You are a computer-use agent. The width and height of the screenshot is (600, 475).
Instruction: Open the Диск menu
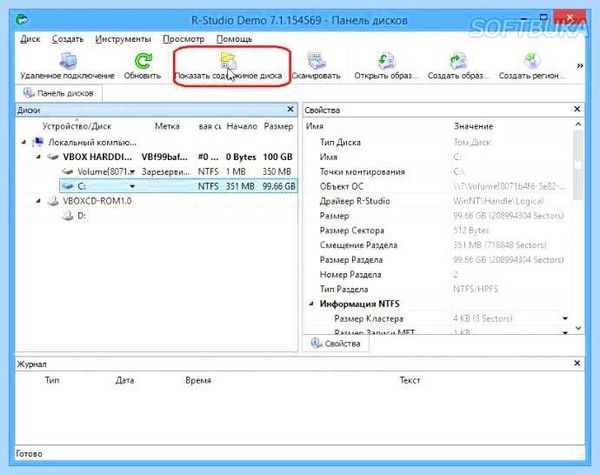[30, 39]
